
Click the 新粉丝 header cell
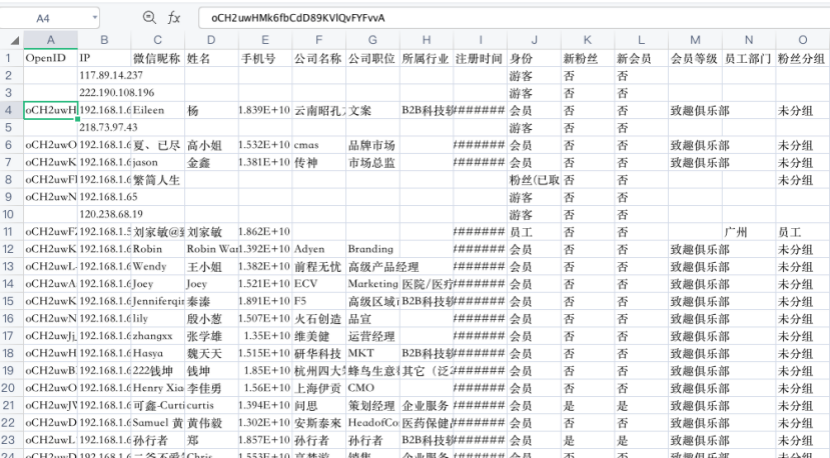pos(588,58)
